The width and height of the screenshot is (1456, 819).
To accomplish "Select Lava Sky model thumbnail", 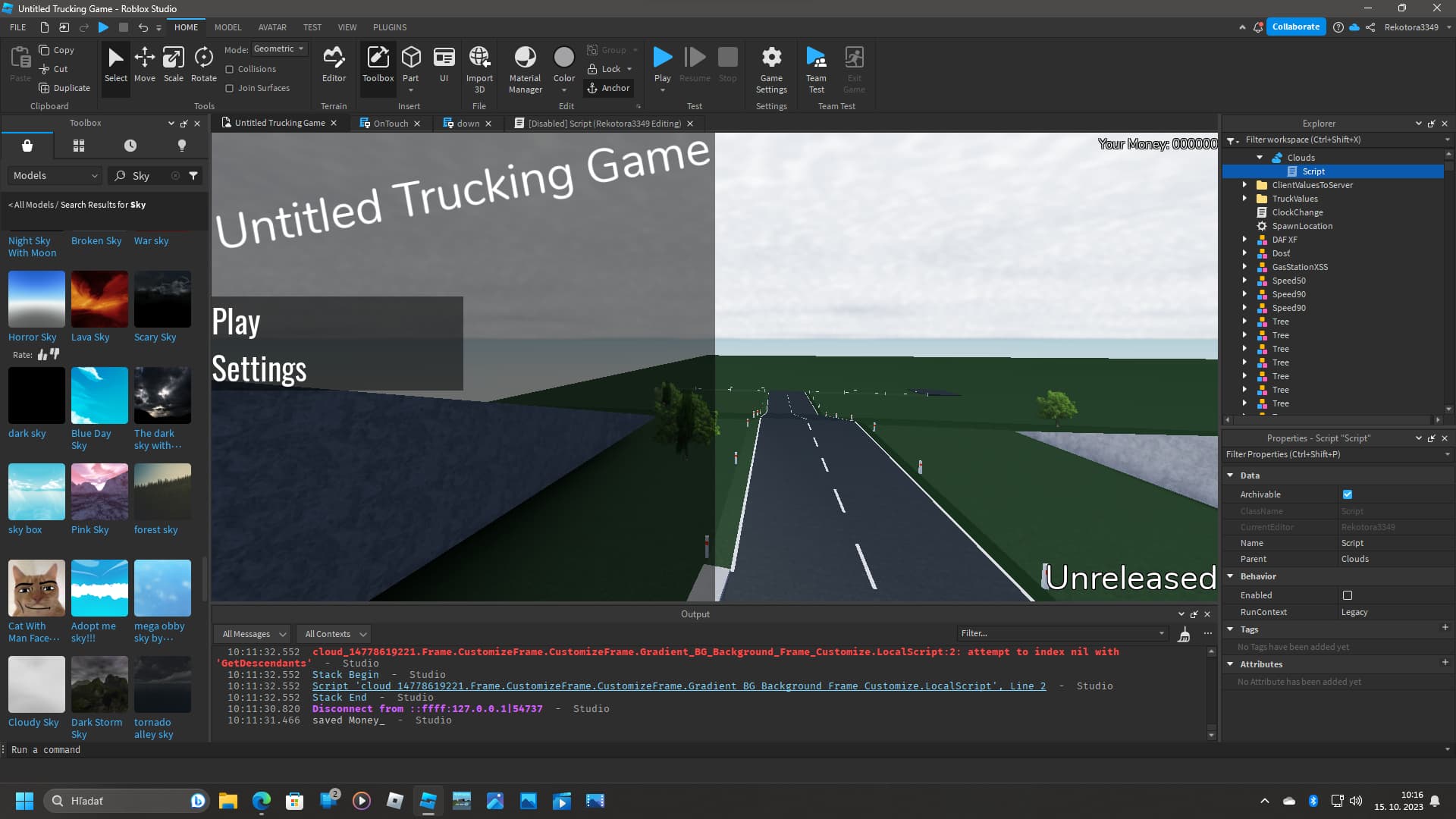I will 99,300.
